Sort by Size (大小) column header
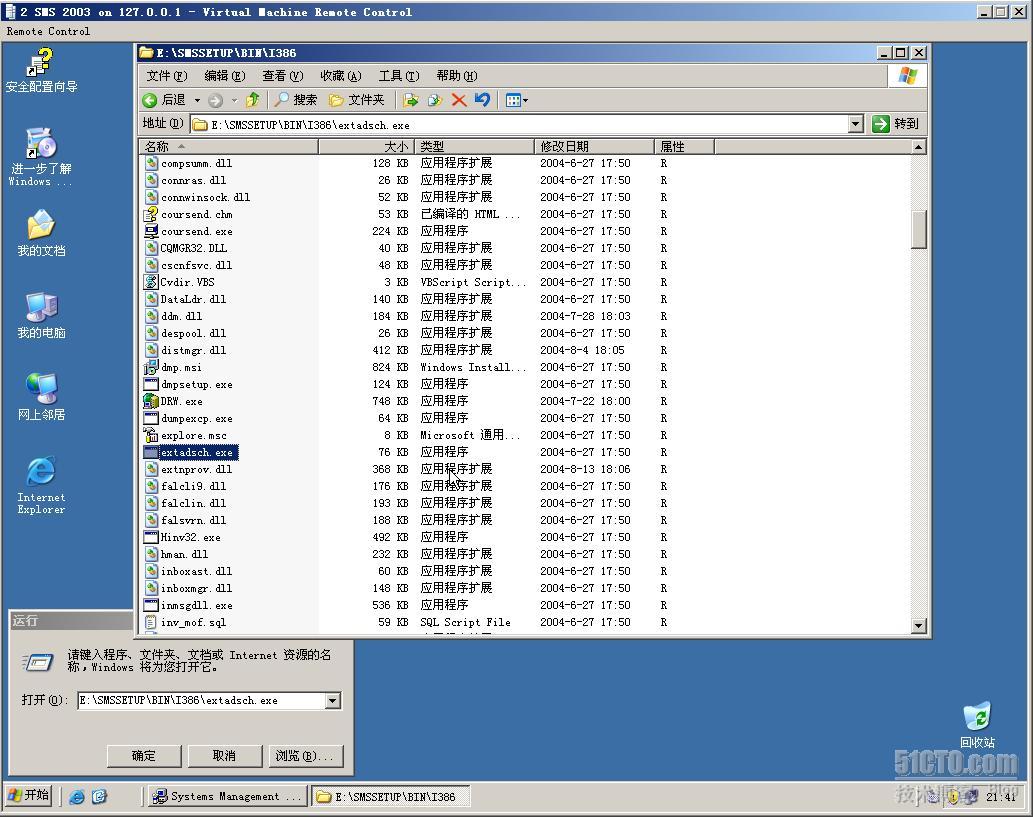This screenshot has width=1033, height=817. click(366, 146)
